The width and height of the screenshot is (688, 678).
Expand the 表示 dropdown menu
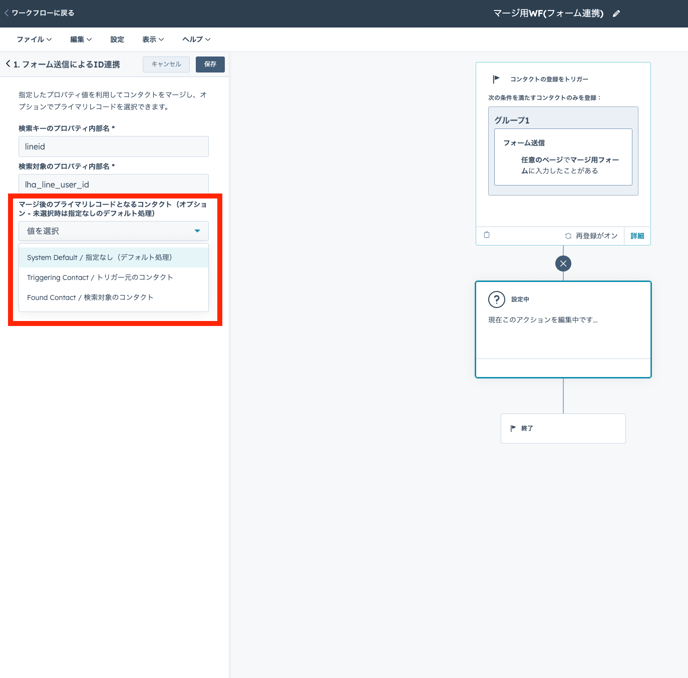(x=152, y=40)
